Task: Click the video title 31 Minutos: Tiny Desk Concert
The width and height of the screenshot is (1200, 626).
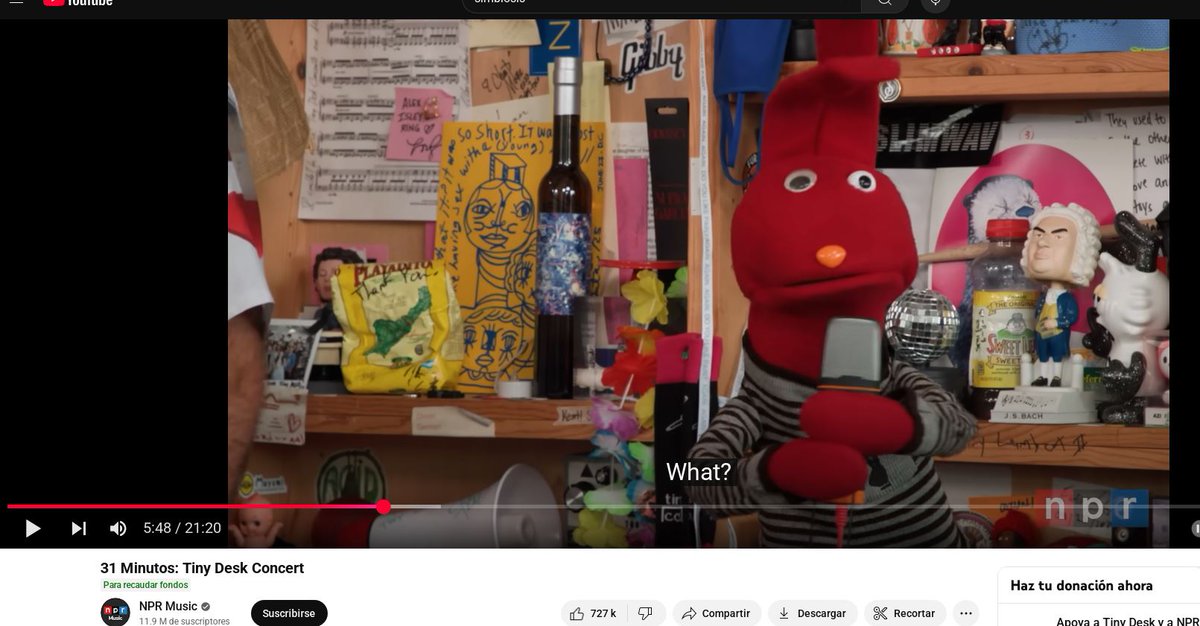Action: tap(202, 568)
